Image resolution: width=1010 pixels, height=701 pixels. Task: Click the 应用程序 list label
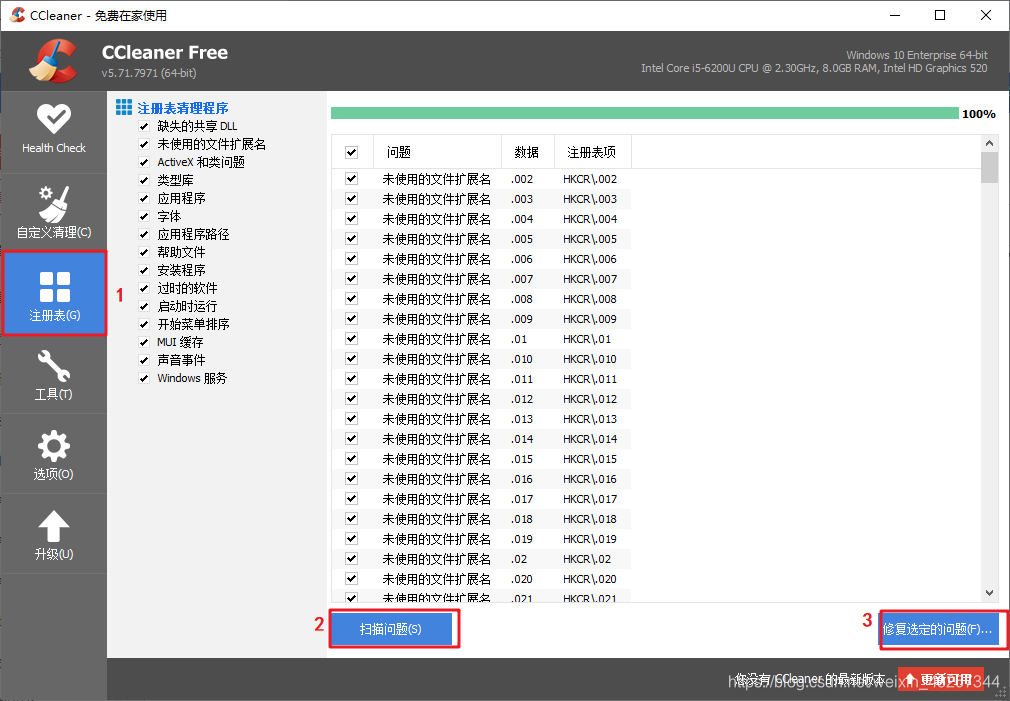click(x=182, y=198)
